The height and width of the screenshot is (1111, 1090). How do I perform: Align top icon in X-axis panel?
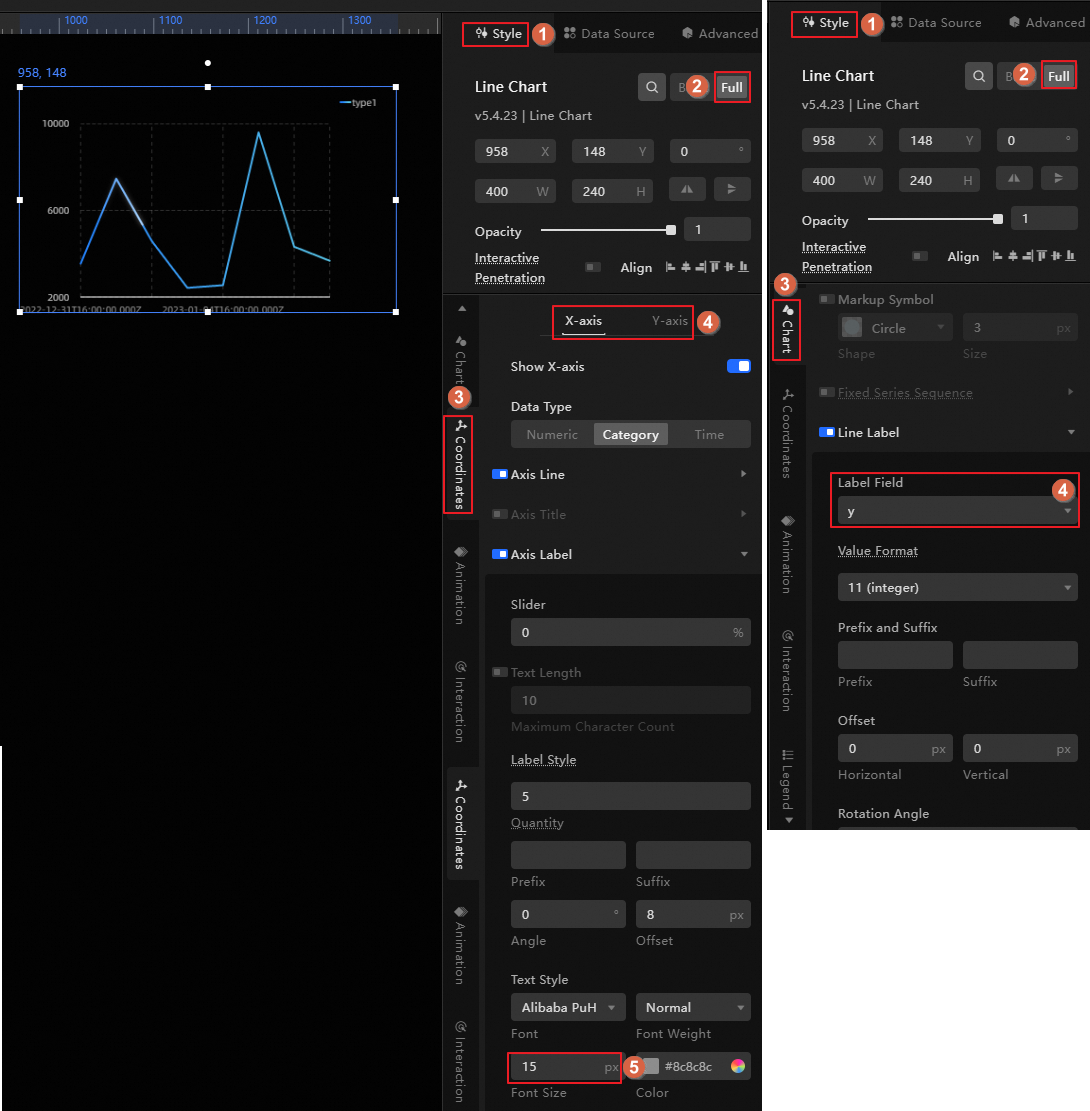(x=714, y=267)
